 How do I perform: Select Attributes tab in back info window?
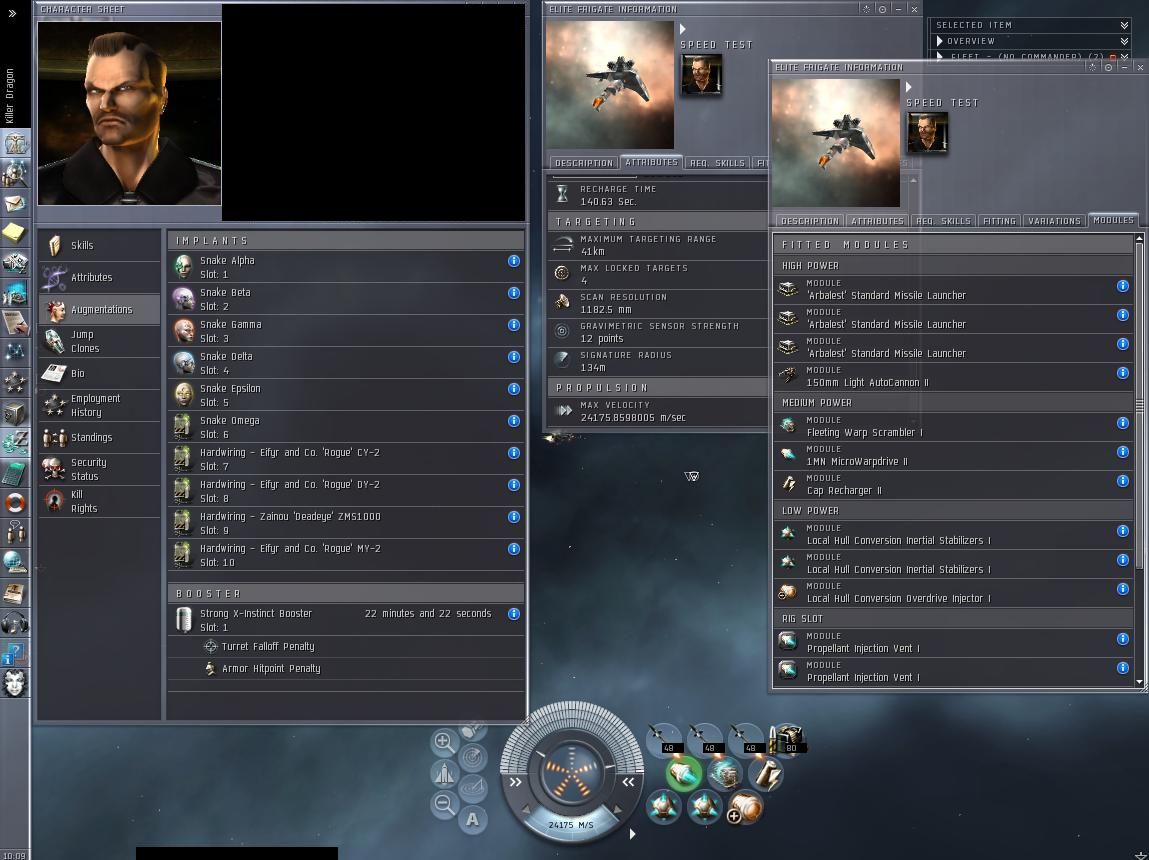pyautogui.click(x=651, y=162)
